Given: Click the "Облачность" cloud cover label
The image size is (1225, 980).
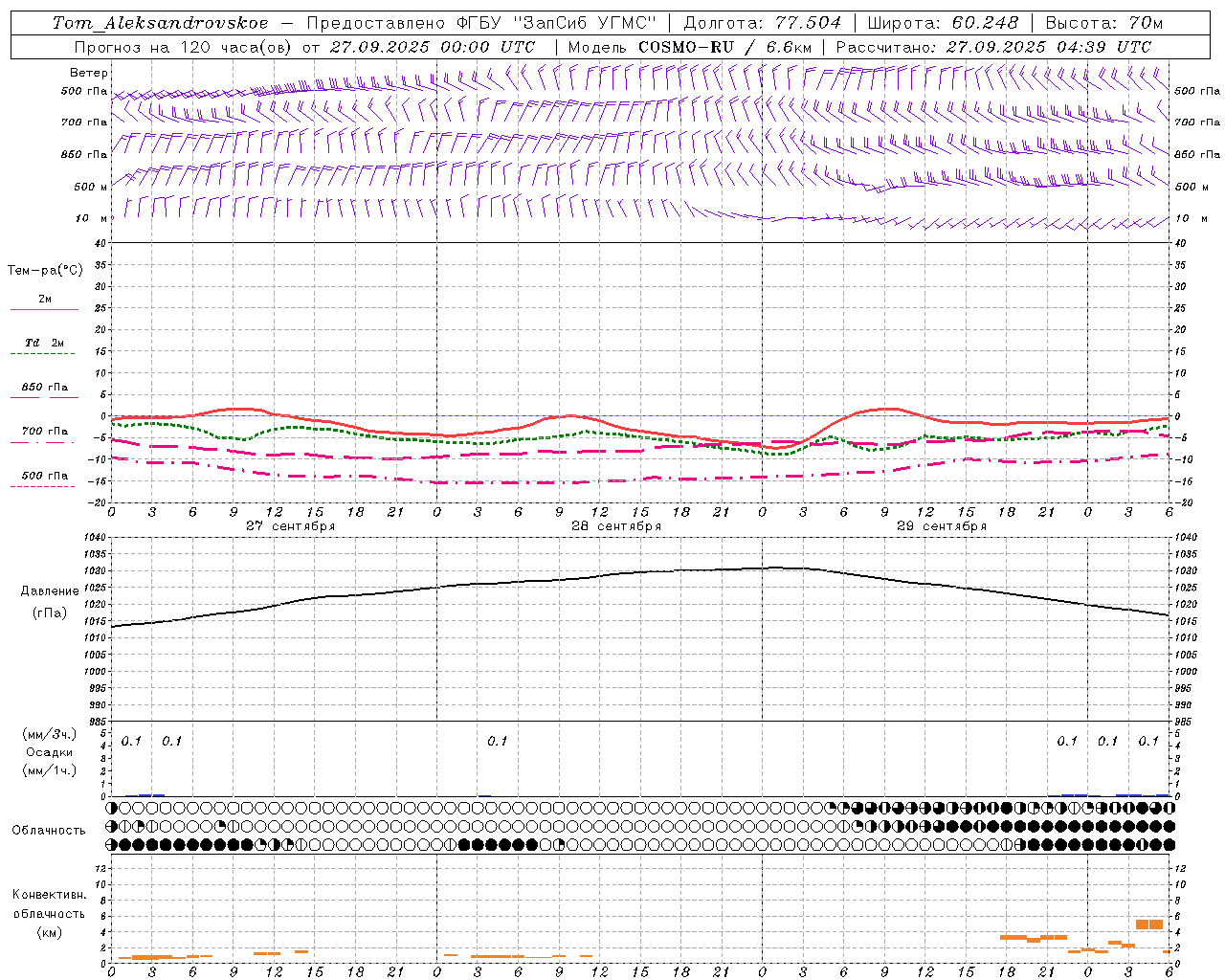Looking at the screenshot, I should [49, 831].
